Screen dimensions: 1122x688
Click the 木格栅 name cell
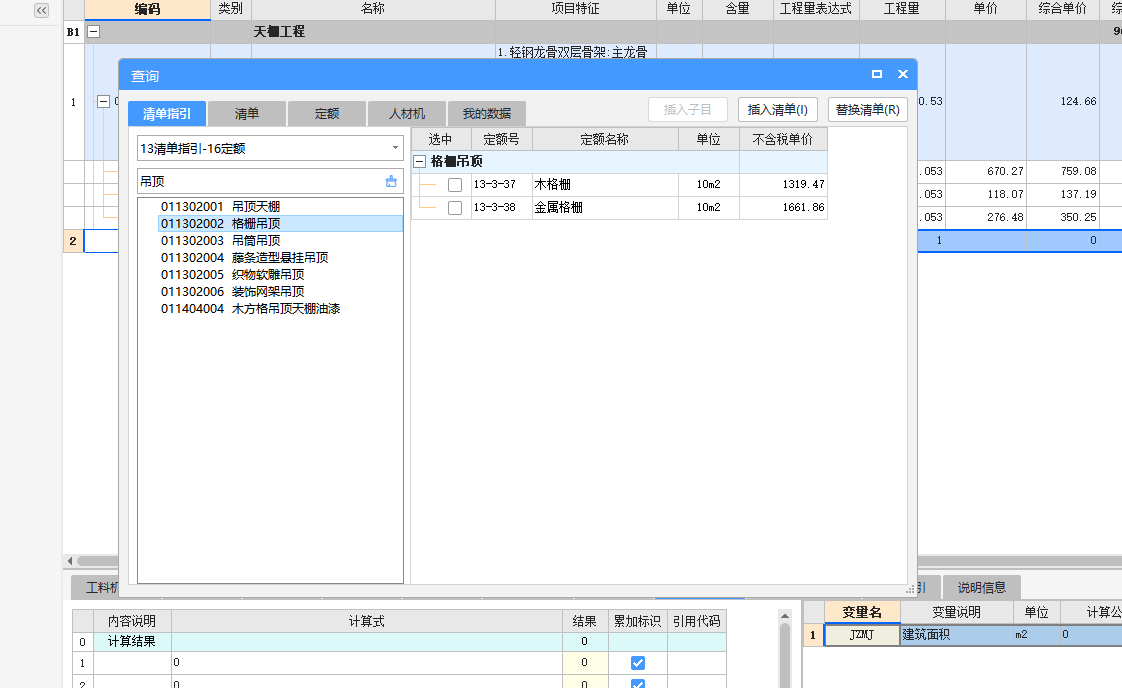click(x=605, y=185)
